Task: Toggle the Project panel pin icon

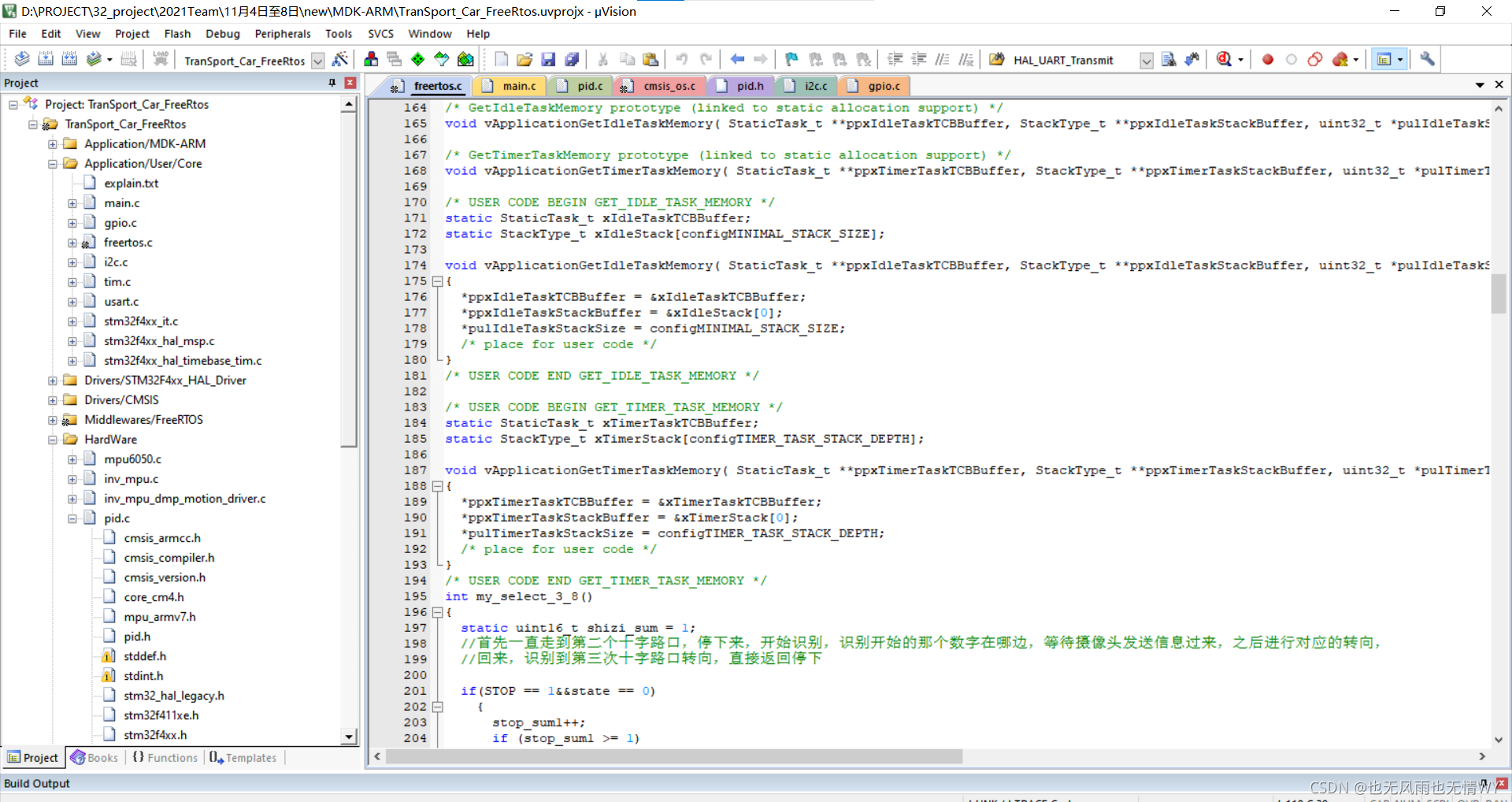Action: (x=332, y=83)
